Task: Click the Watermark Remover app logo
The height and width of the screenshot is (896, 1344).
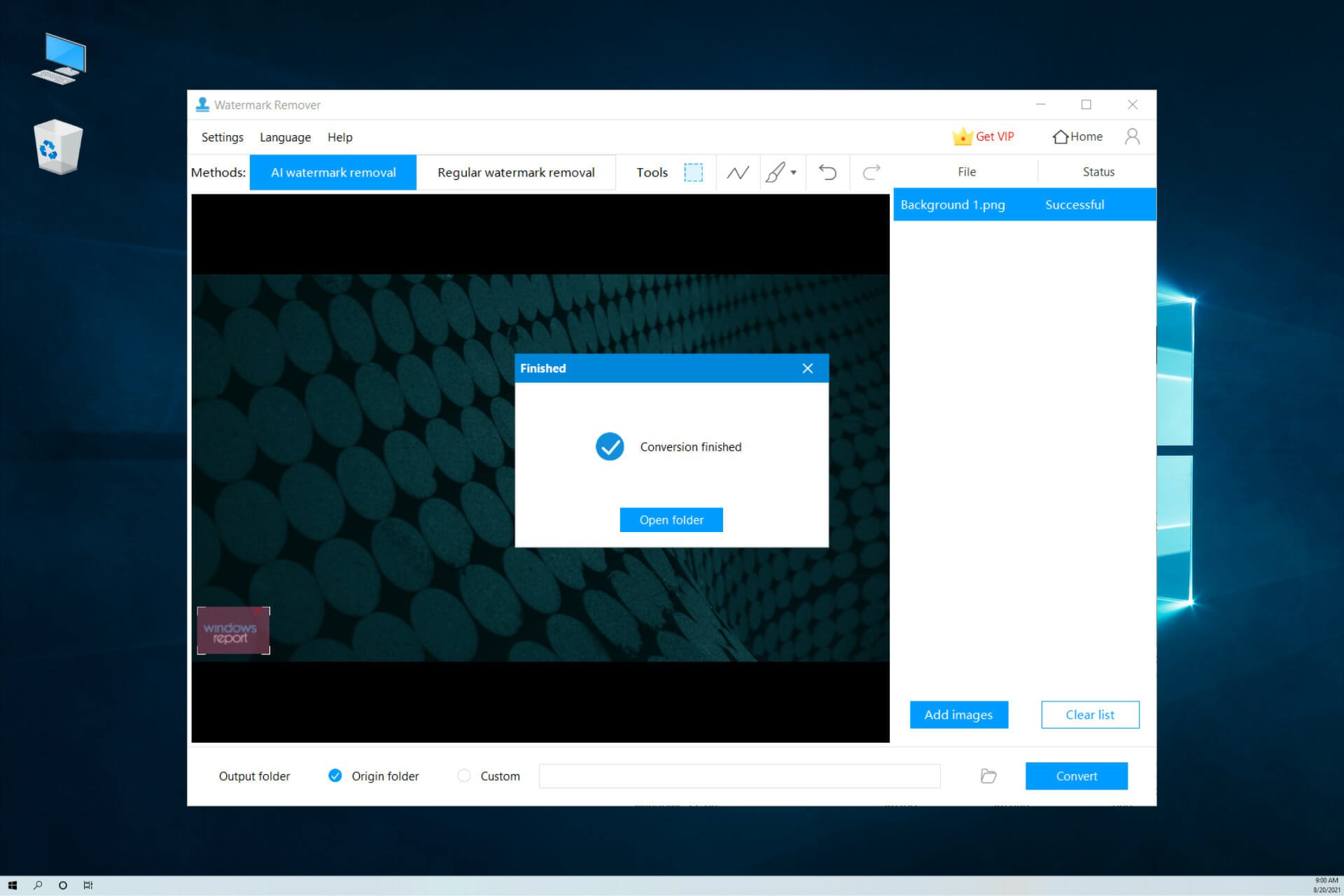Action: (202, 104)
